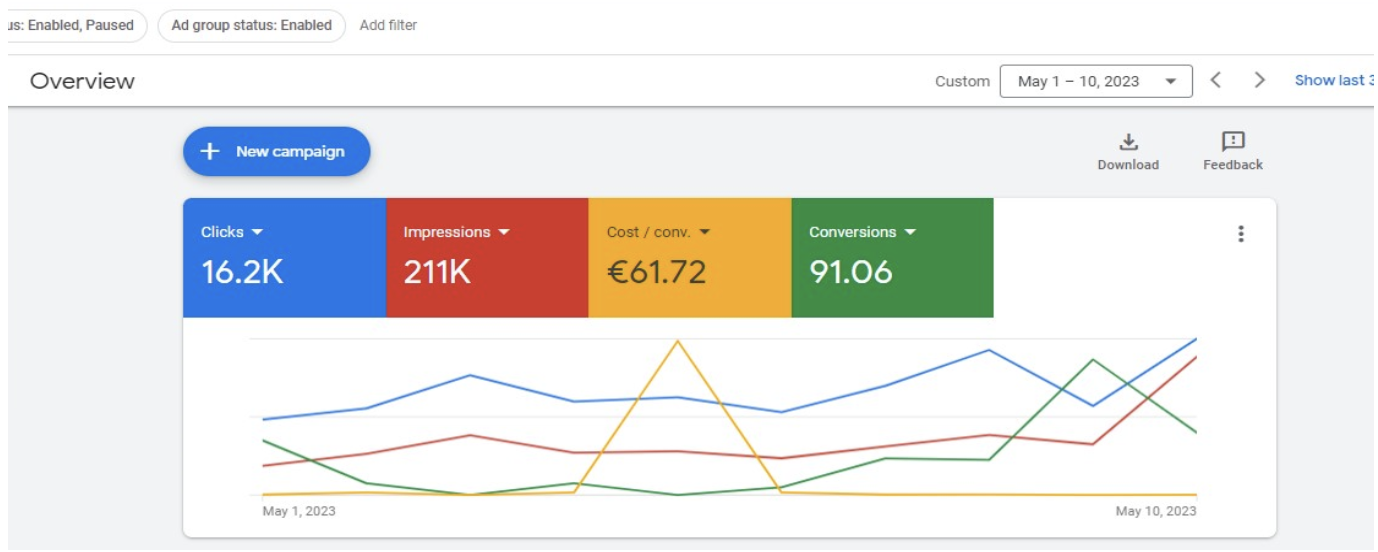
Task: Click the Show last link
Action: coord(1334,81)
